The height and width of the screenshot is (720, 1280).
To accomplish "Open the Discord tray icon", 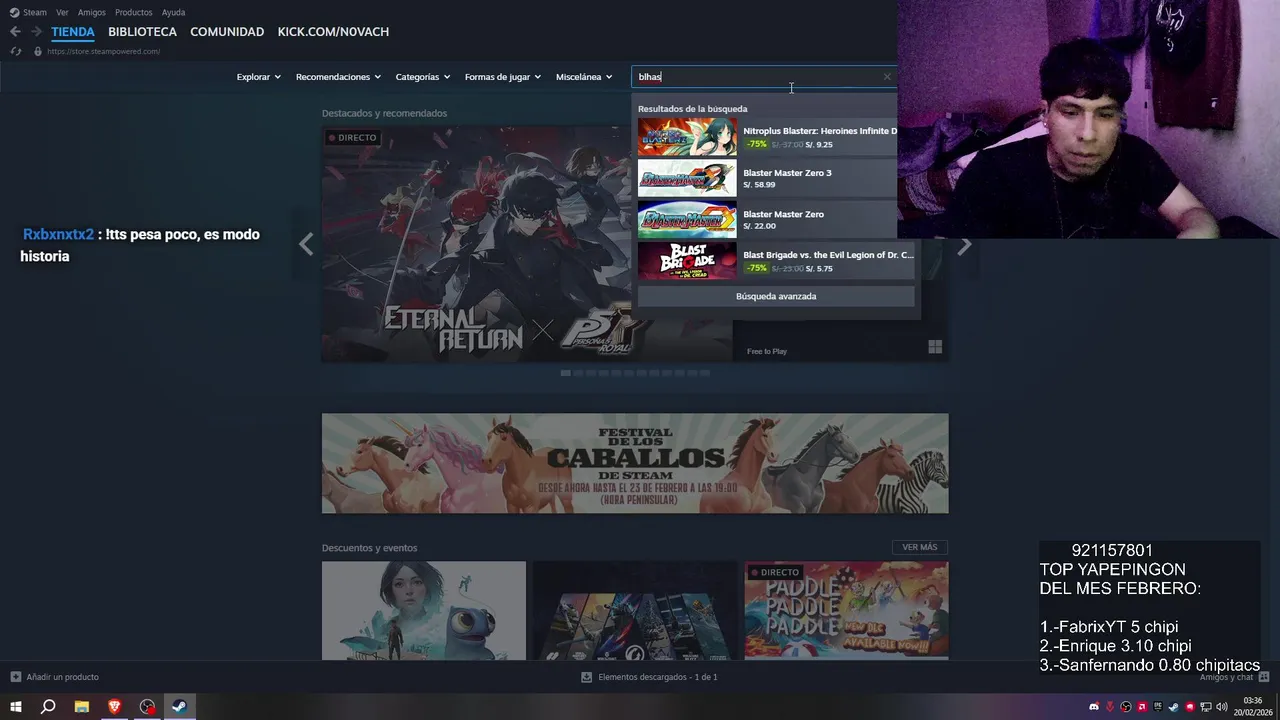I will click(1094, 707).
